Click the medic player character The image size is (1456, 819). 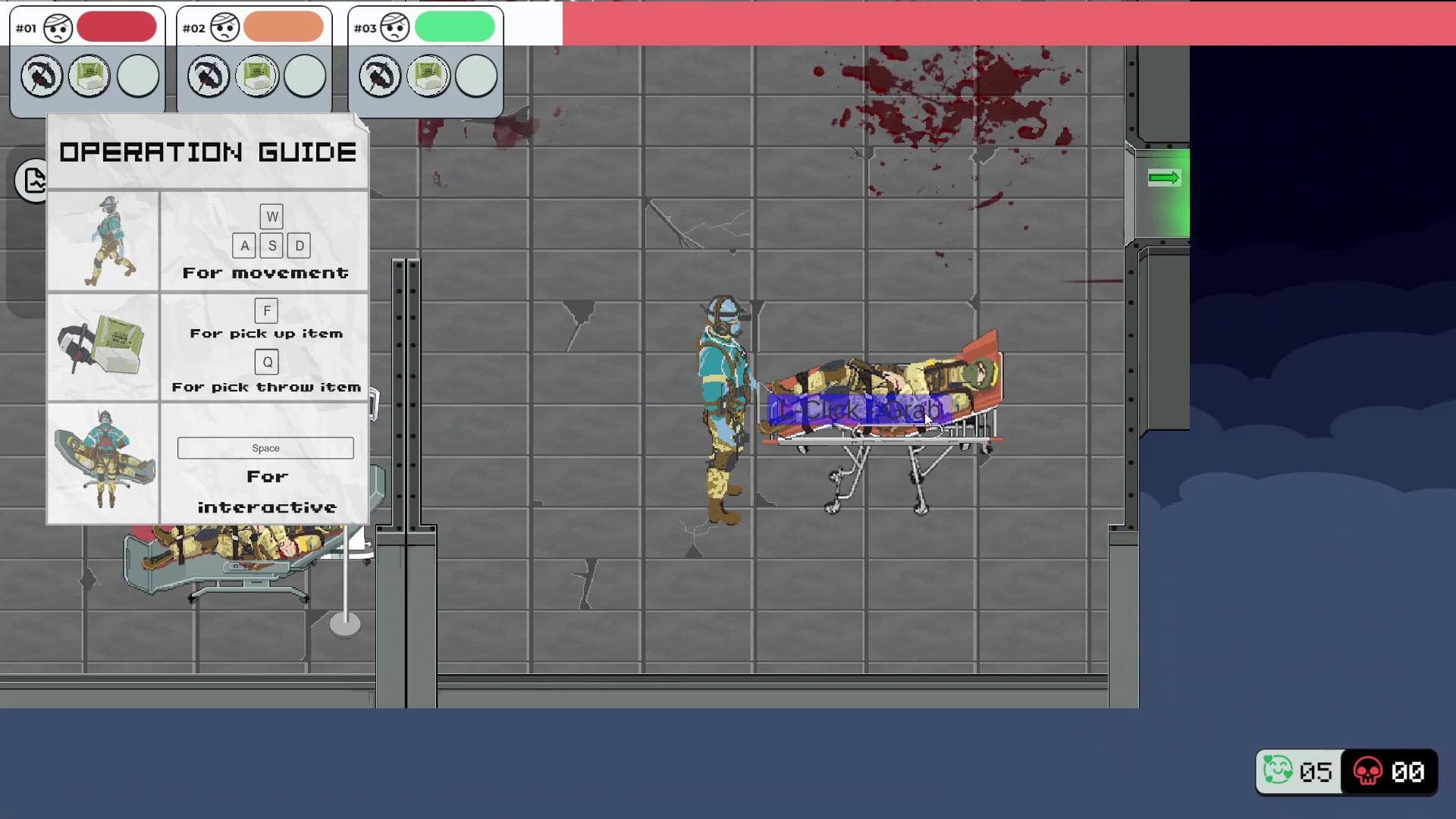(725, 409)
